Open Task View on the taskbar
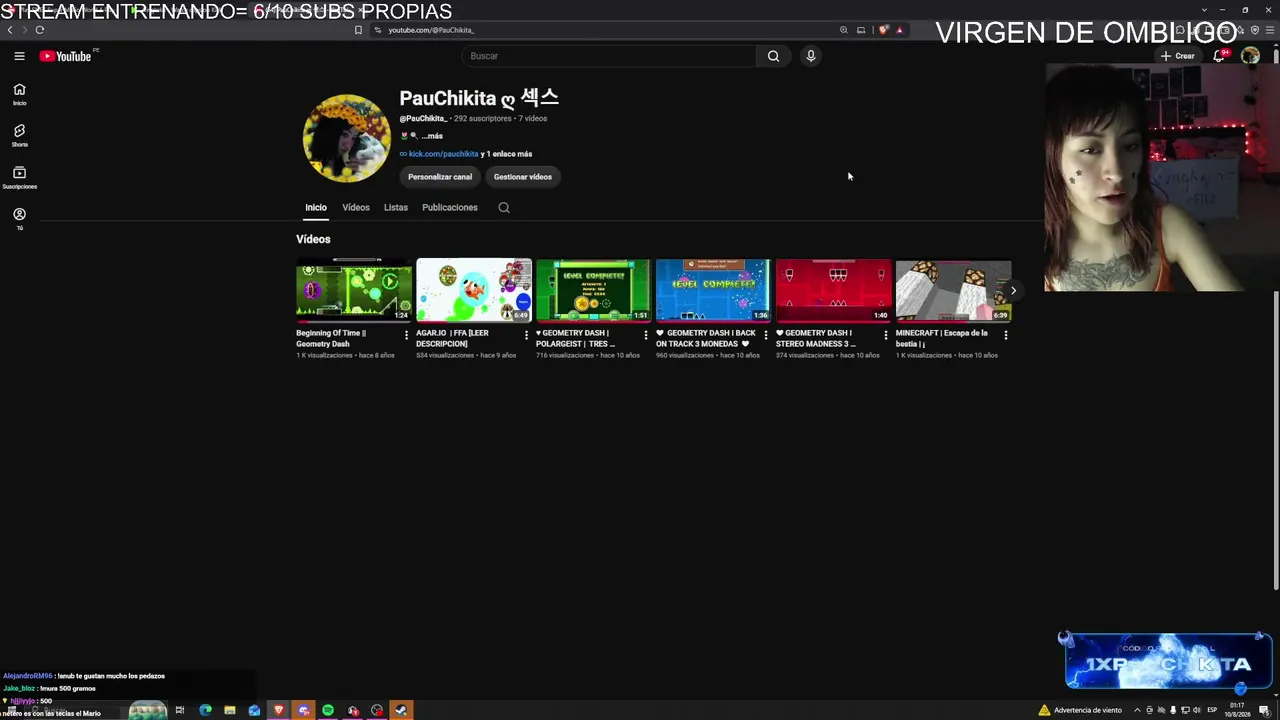This screenshot has width=1280, height=720. tap(180, 710)
